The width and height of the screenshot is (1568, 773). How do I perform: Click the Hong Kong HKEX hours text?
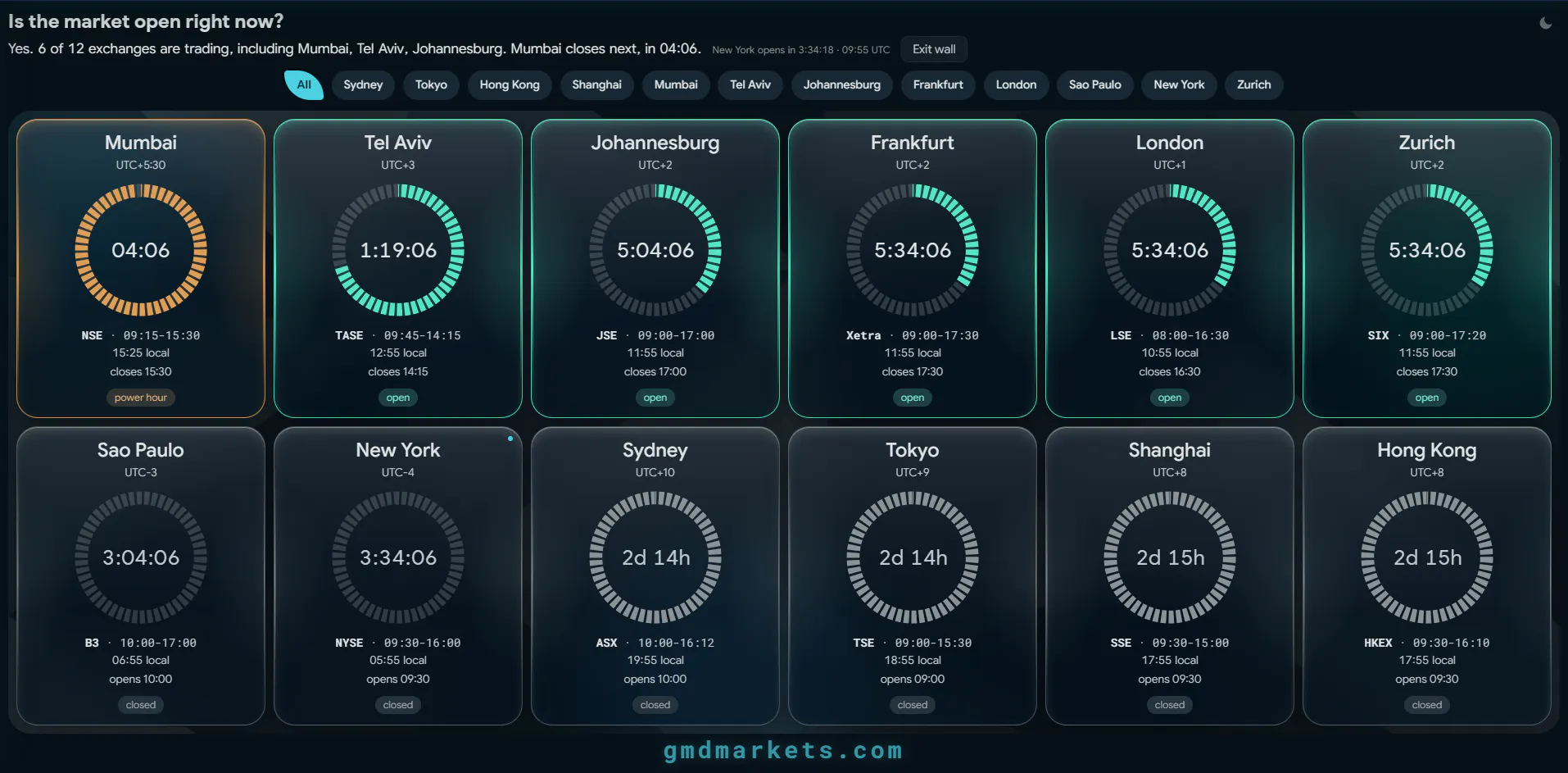[x=1427, y=643]
